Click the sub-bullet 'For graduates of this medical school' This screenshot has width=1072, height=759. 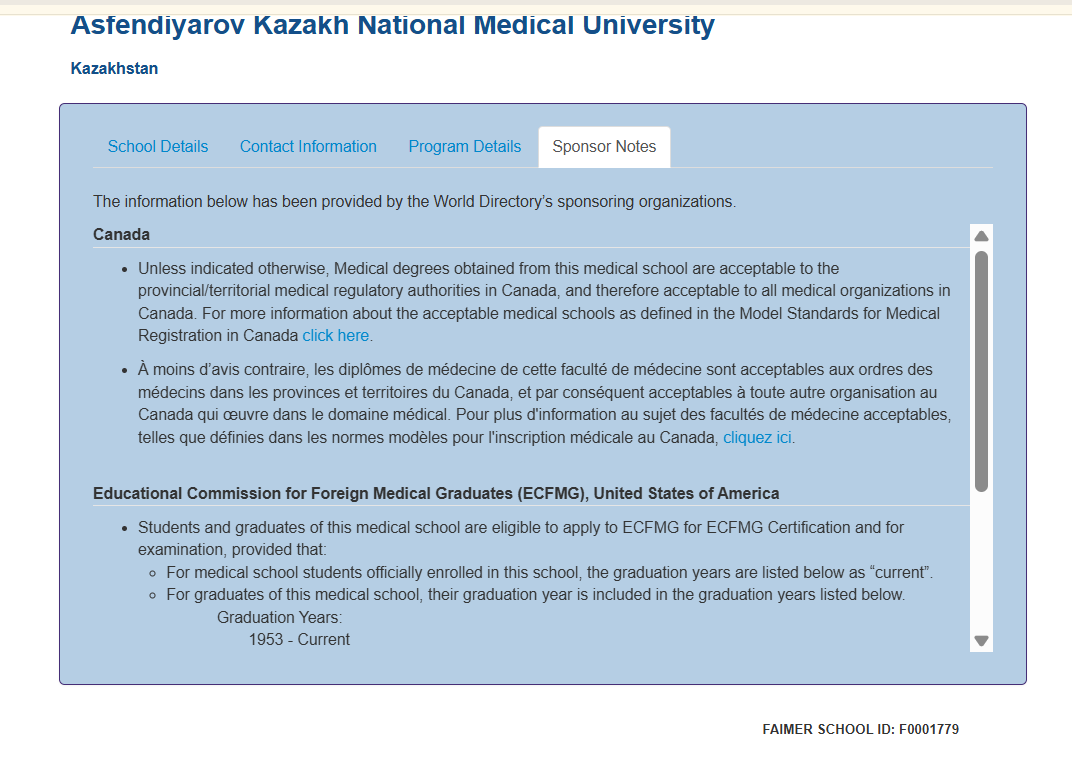click(x=535, y=595)
